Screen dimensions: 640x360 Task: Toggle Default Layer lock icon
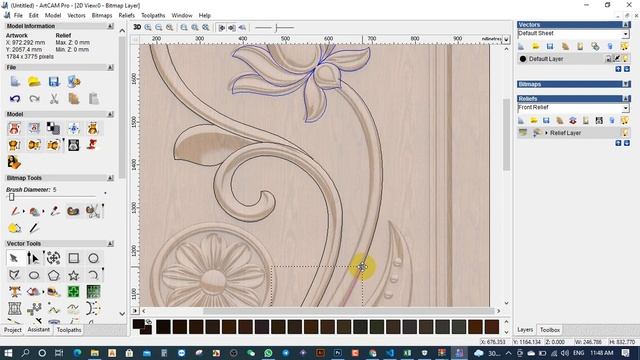point(608,59)
